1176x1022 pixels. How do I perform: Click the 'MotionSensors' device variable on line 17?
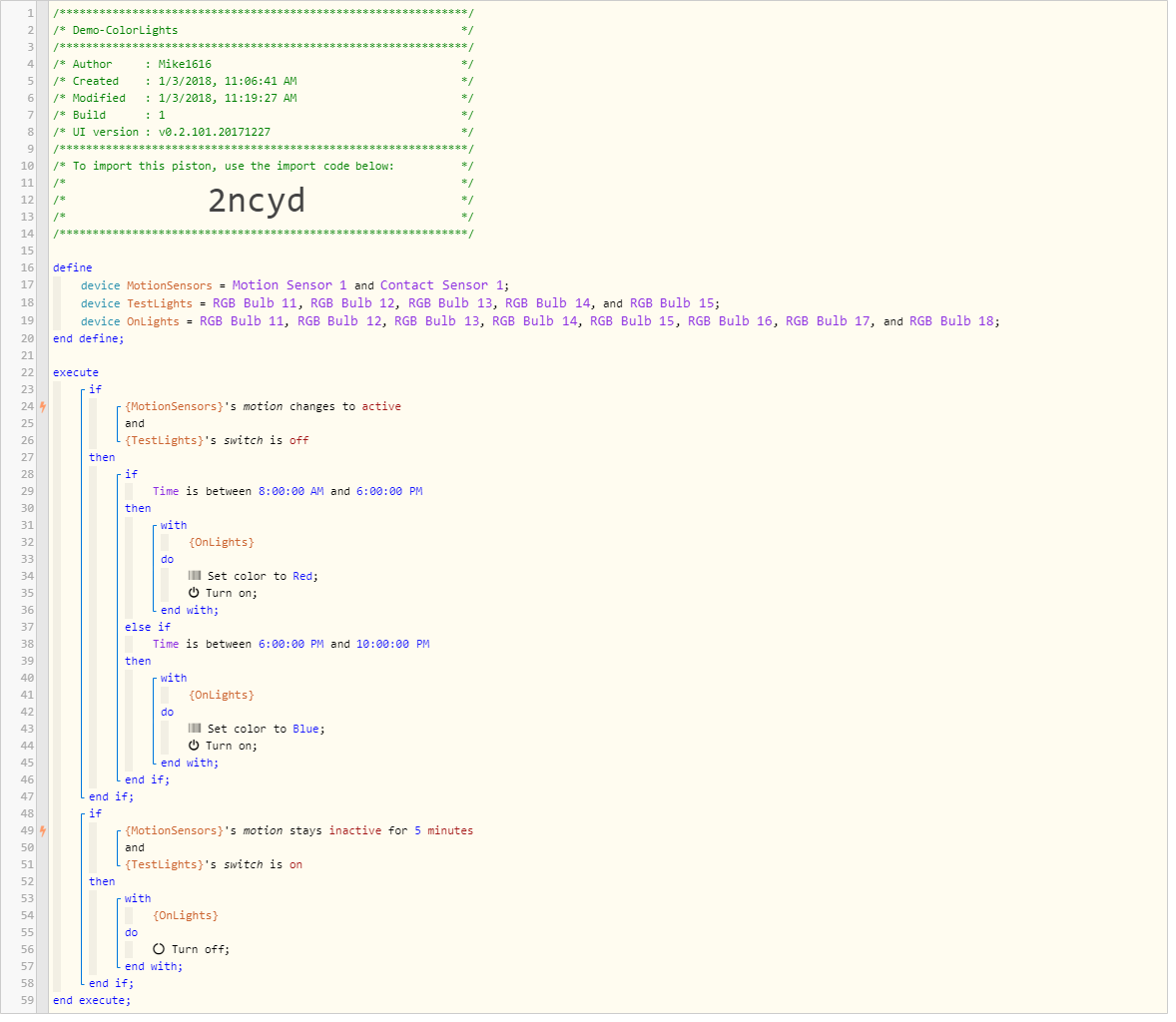(x=171, y=287)
